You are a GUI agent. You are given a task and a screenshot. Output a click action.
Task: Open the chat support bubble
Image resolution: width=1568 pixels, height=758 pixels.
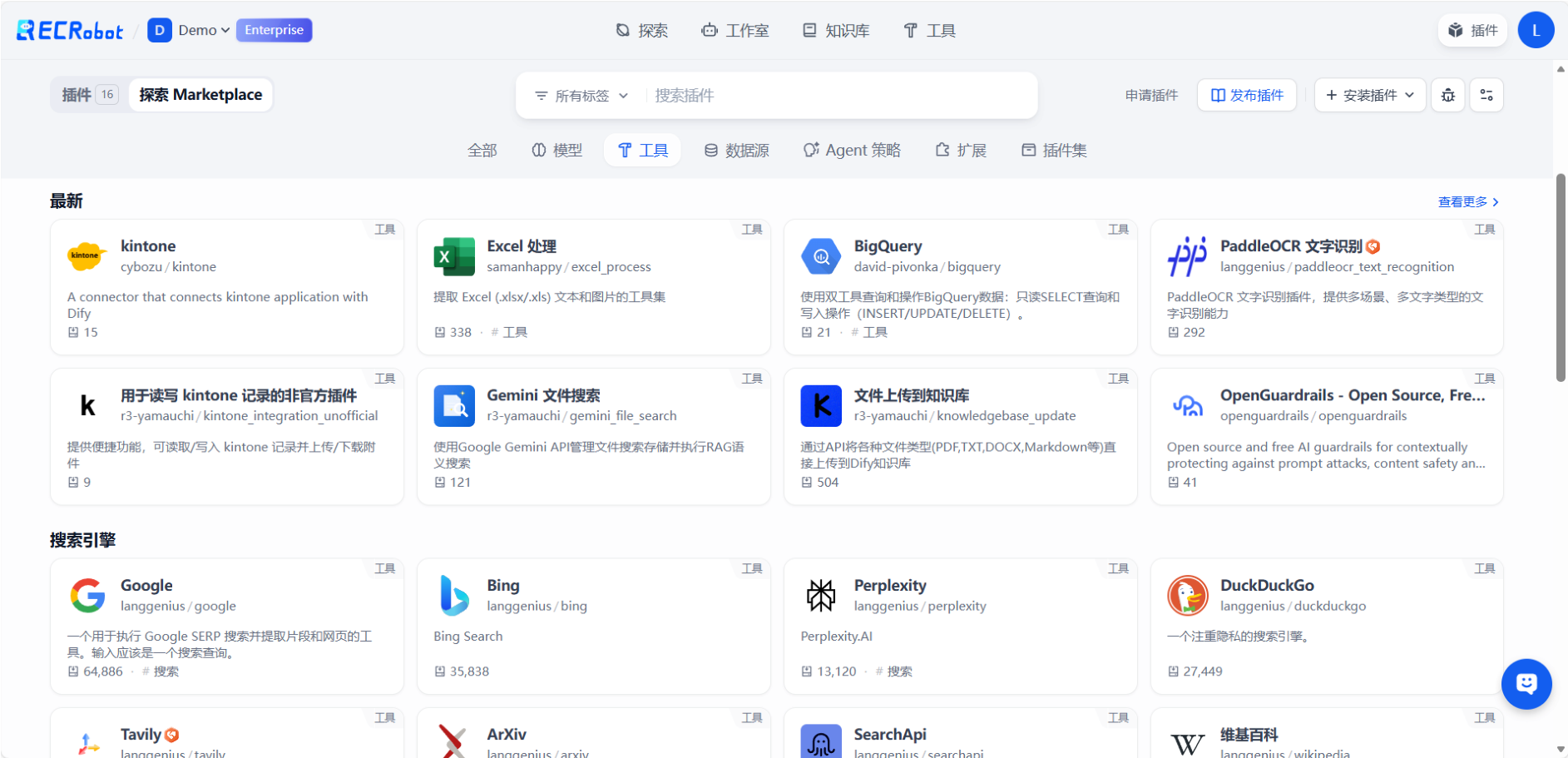click(x=1526, y=684)
